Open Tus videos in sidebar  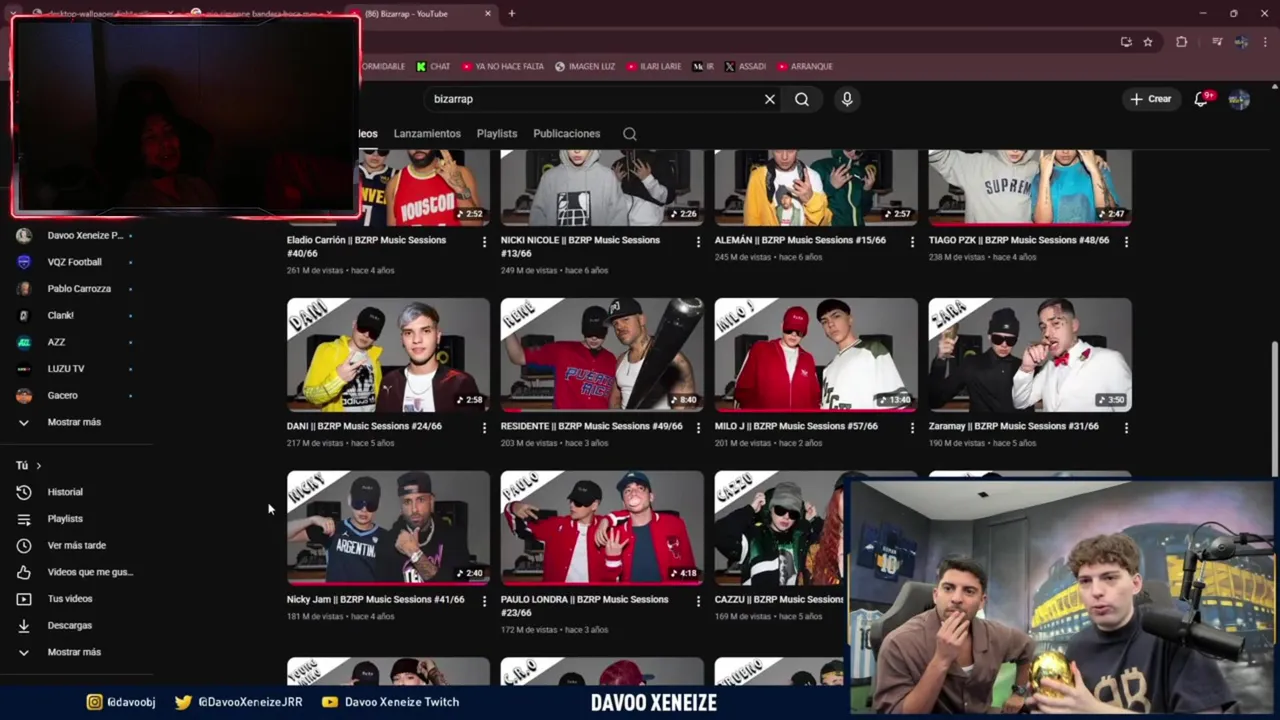coord(70,599)
